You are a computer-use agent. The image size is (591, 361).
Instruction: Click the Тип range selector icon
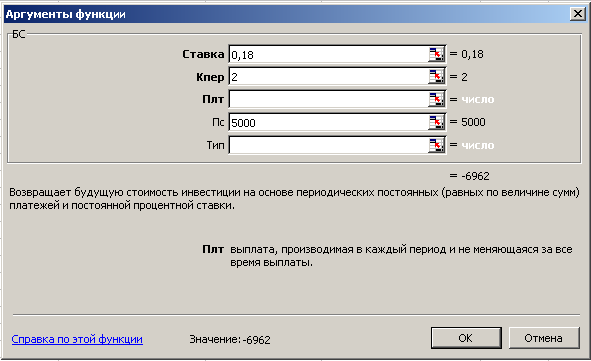pos(436,145)
